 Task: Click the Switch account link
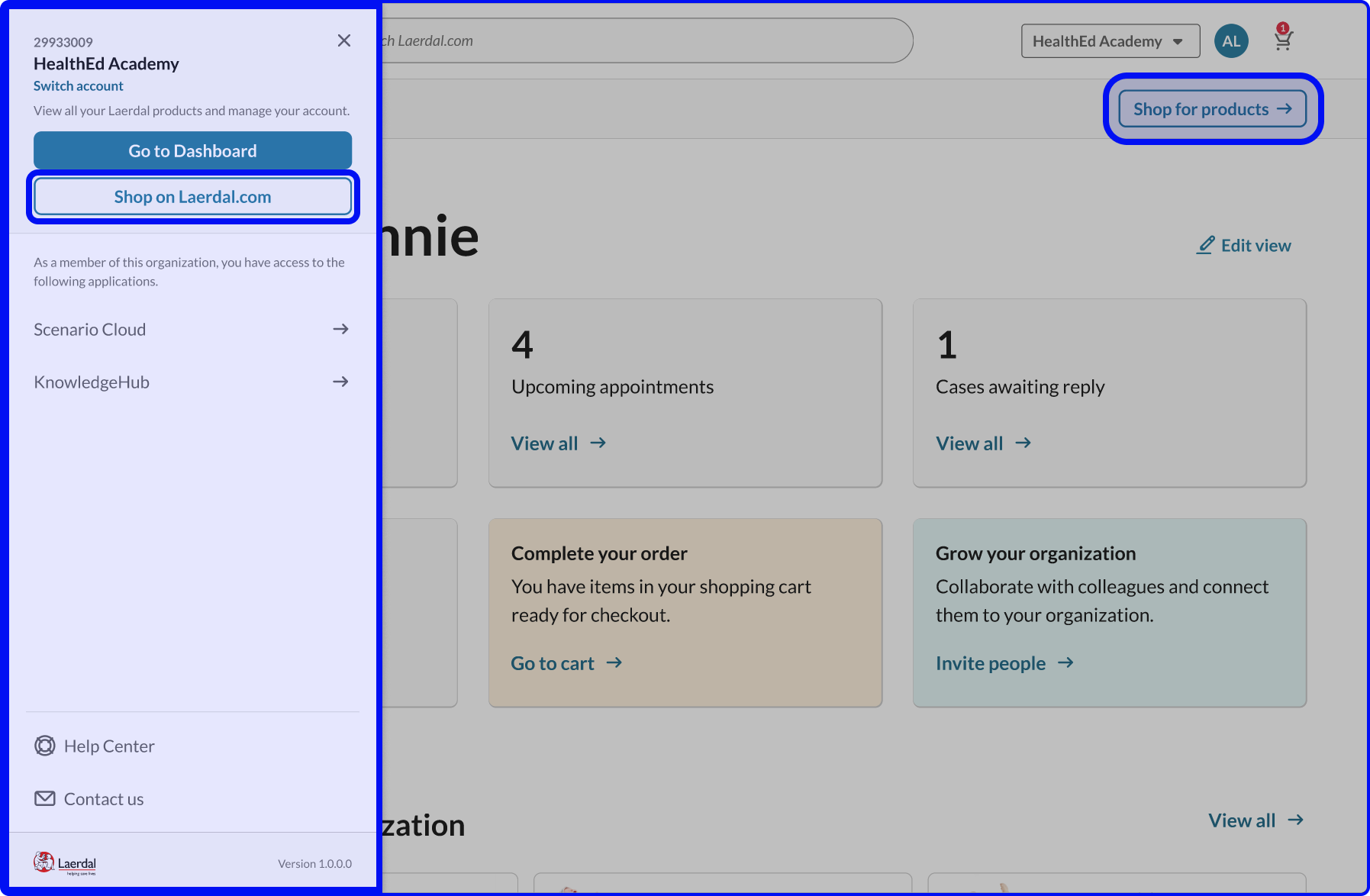78,86
